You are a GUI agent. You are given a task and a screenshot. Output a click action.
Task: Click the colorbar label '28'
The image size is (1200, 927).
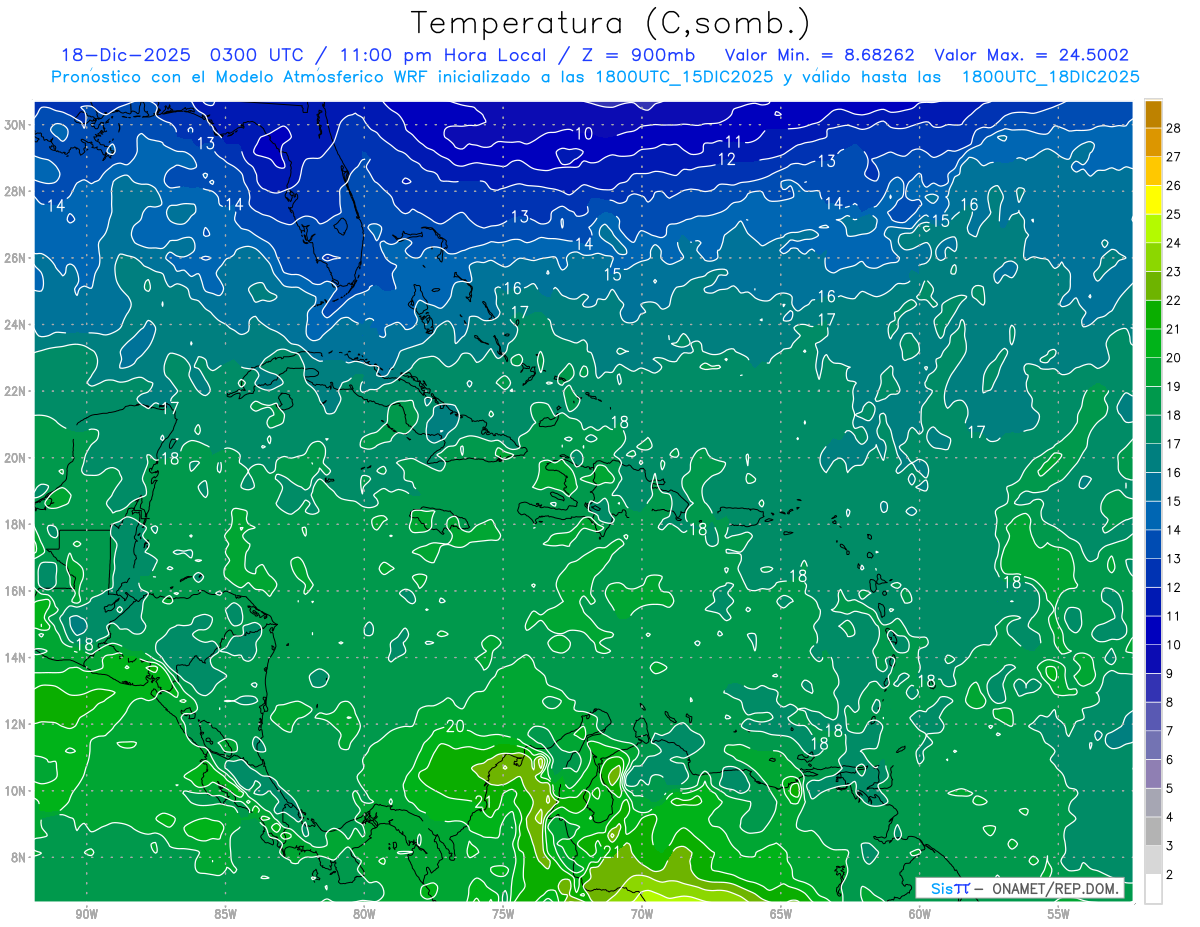[1173, 128]
